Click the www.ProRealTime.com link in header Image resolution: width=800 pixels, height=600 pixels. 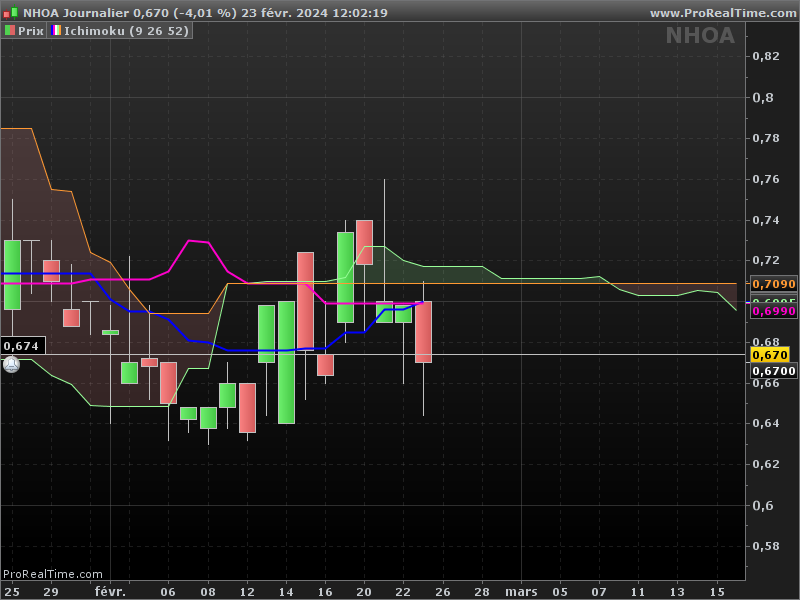[x=723, y=13]
